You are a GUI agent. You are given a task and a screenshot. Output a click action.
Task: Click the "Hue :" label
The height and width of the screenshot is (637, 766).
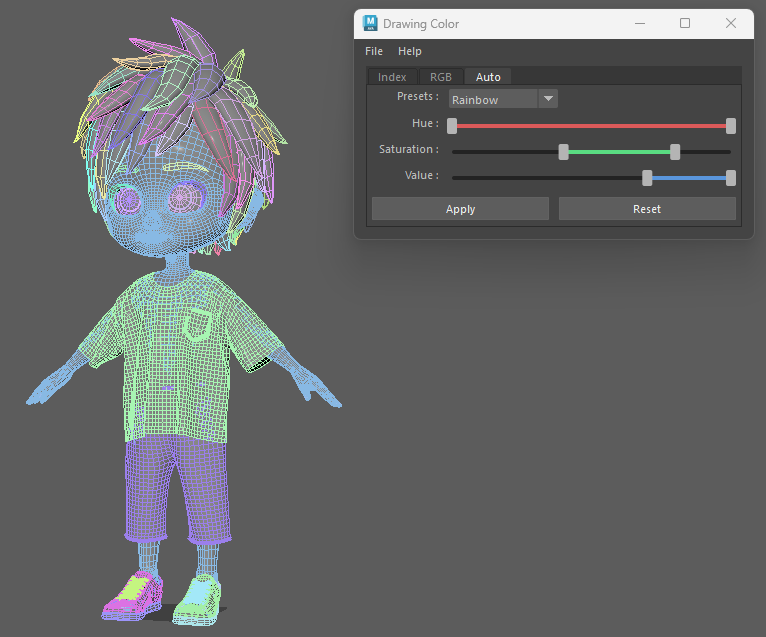pyautogui.click(x=425, y=123)
